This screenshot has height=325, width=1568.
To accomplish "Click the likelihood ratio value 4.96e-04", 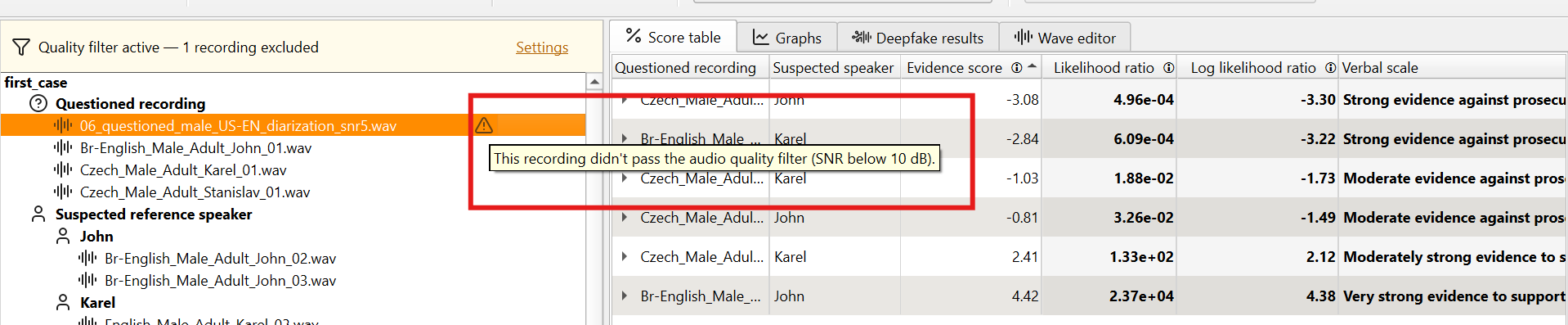I will pyautogui.click(x=1143, y=100).
